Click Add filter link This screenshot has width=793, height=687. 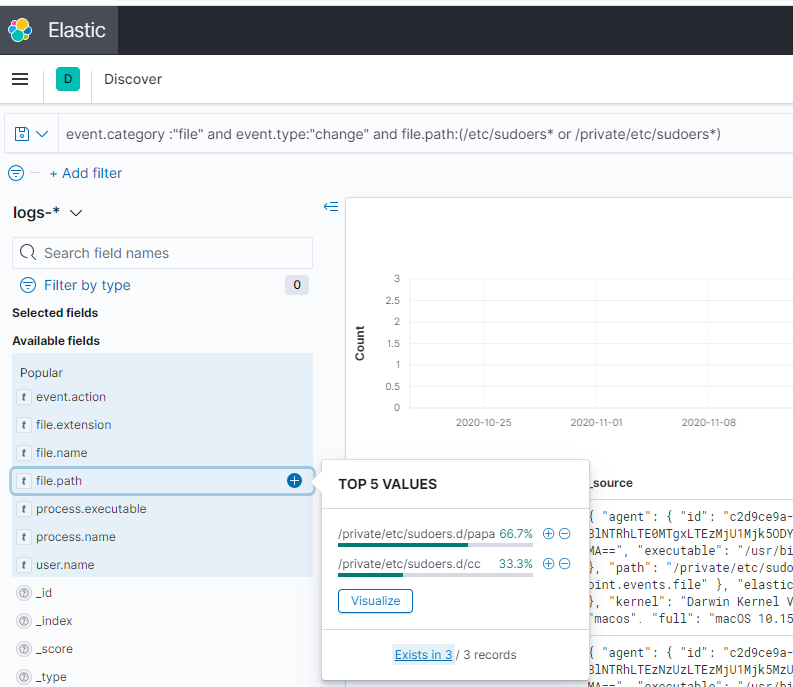tap(85, 173)
